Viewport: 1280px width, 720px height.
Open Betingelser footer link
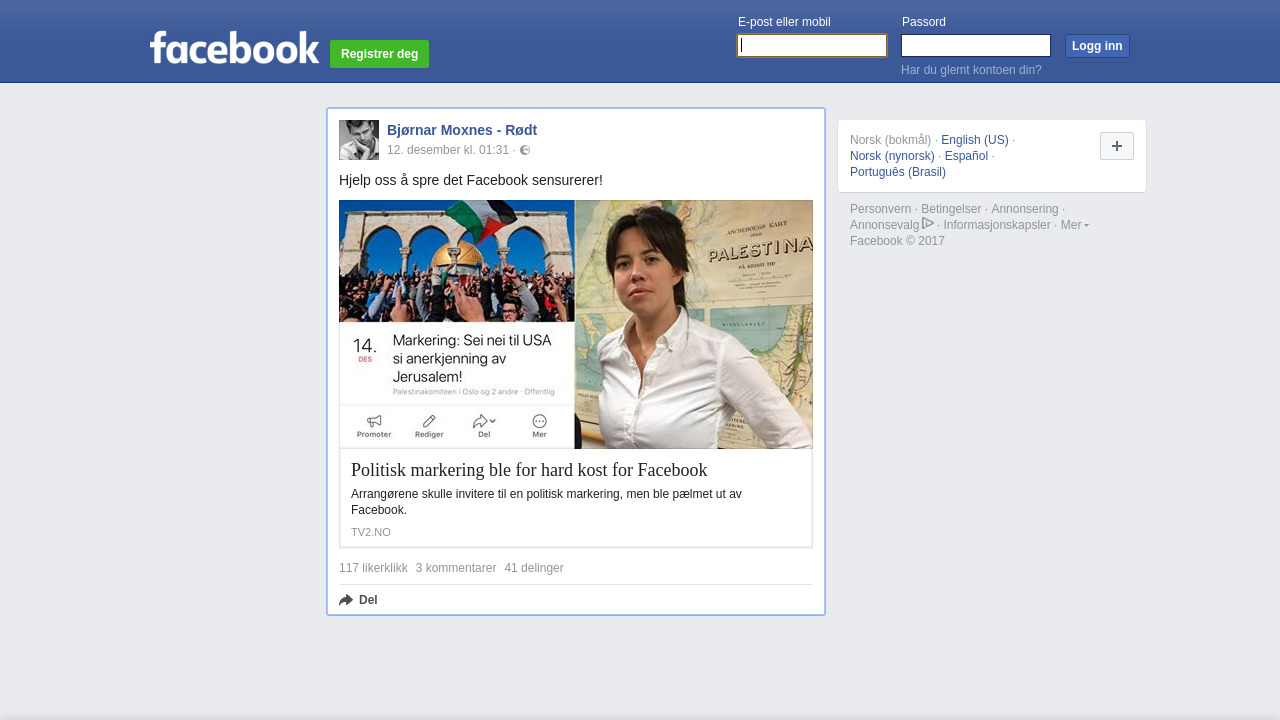(951, 209)
